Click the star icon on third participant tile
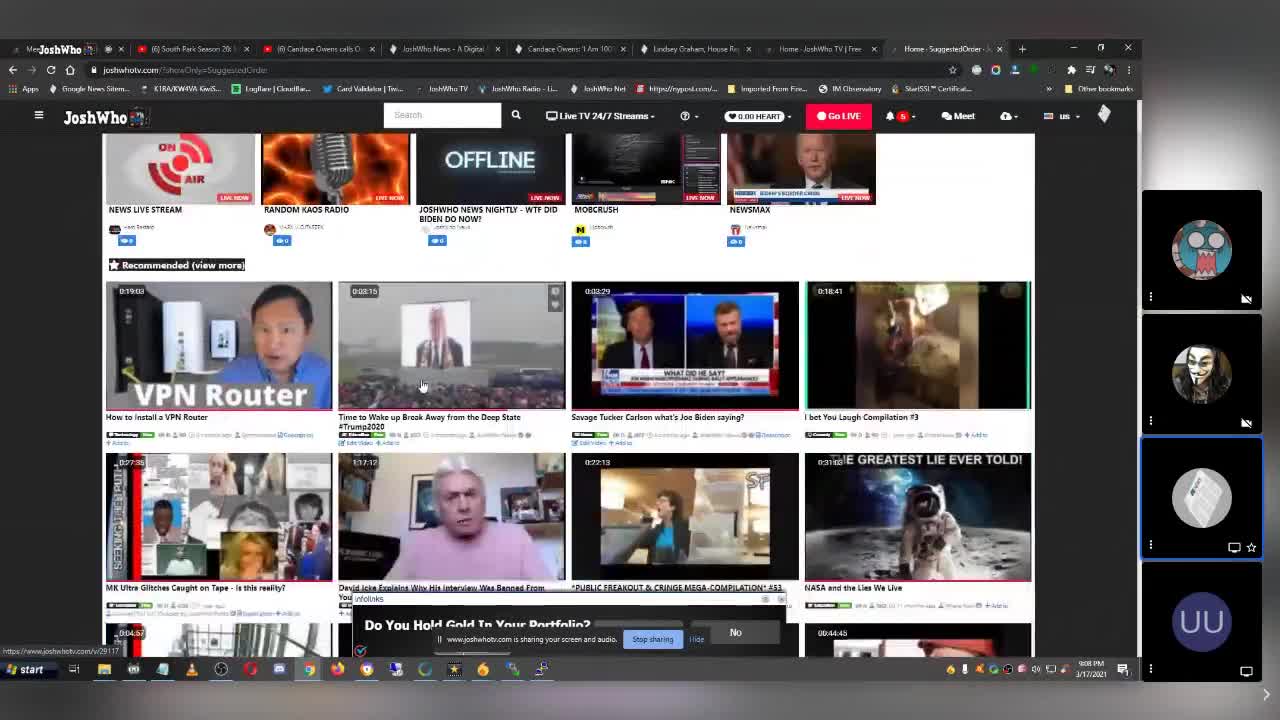The image size is (1280, 720). 1251,548
